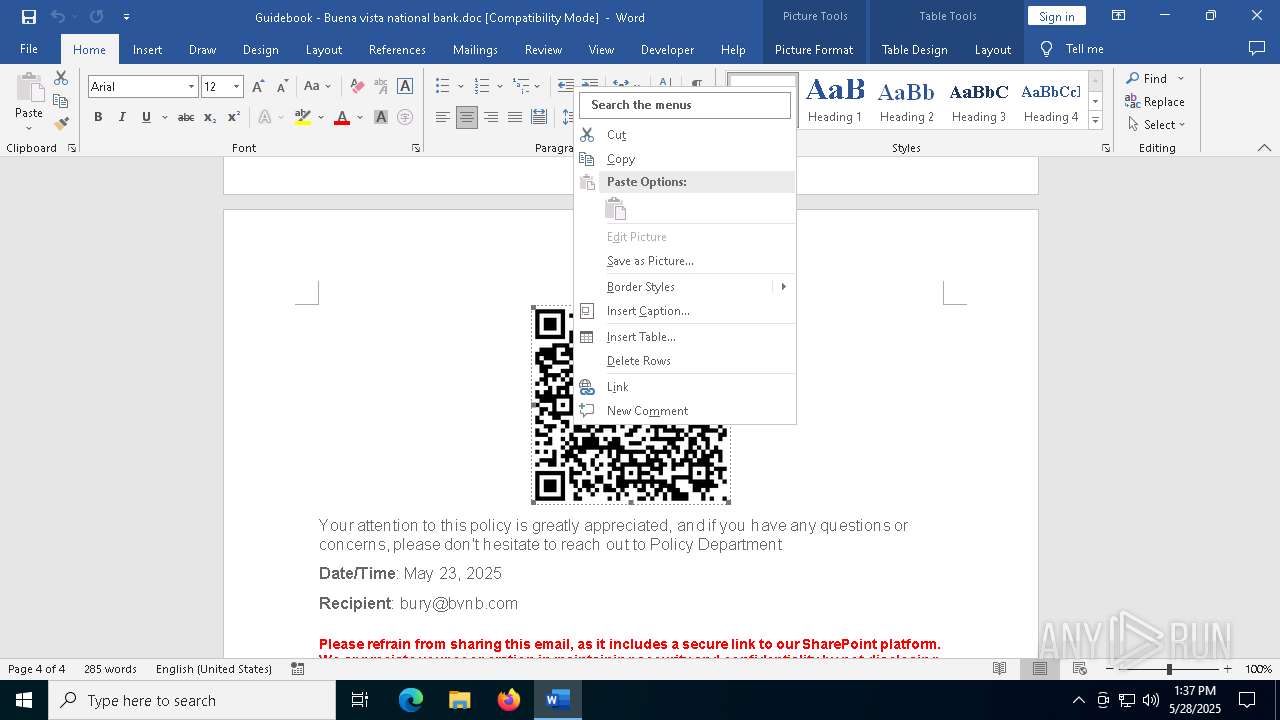Image resolution: width=1280 pixels, height=720 pixels.
Task: Toggle Bold formatting
Action: point(98,117)
